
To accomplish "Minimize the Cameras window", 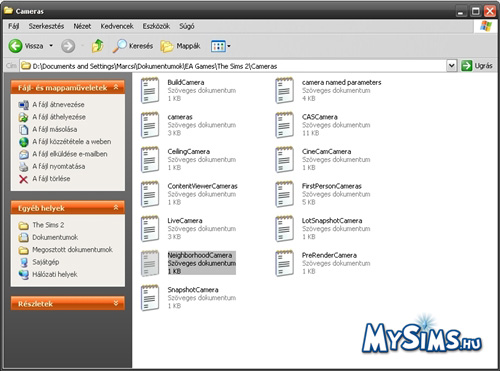I will (x=461, y=11).
